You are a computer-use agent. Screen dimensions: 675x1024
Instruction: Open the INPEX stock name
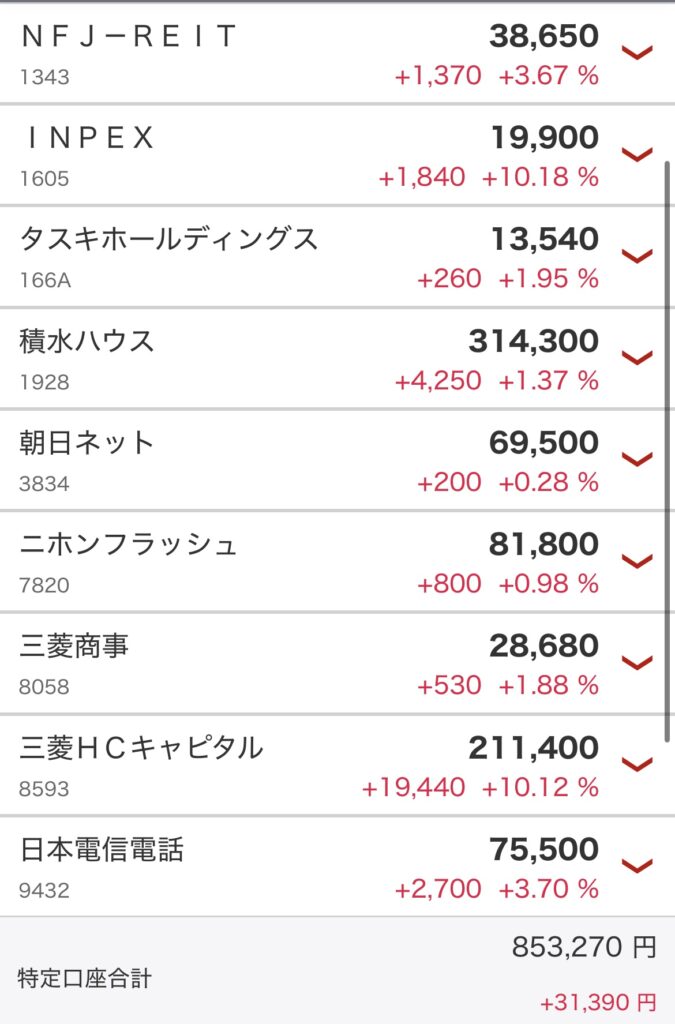[89, 138]
